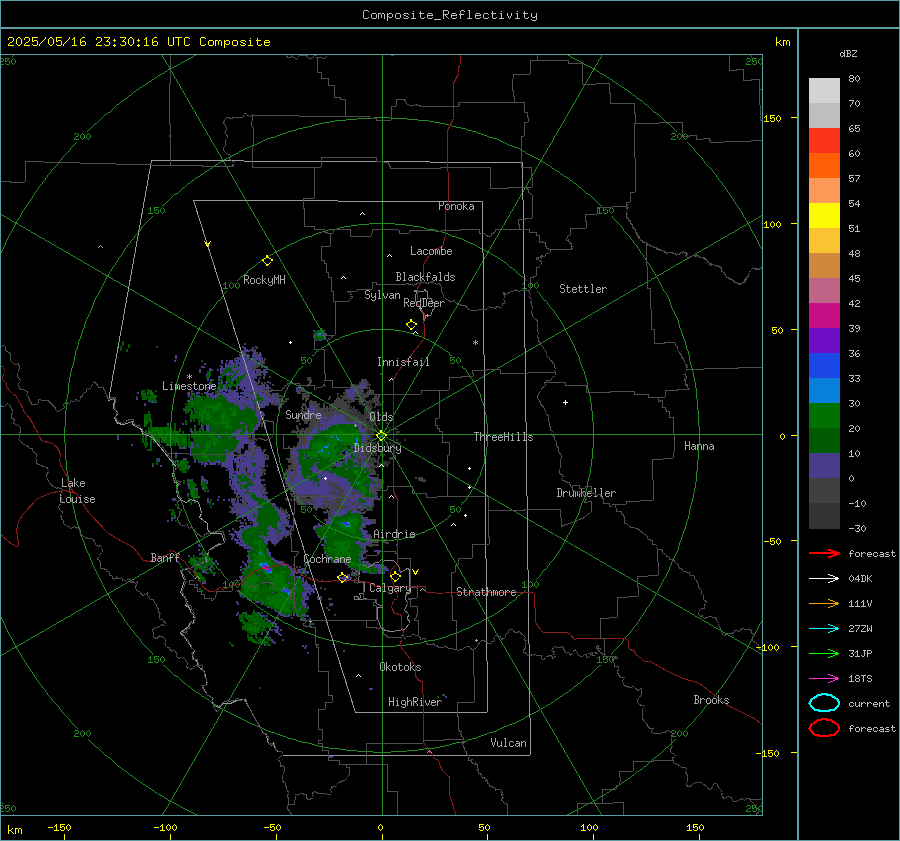Click the Blackfalds label

pyautogui.click(x=425, y=277)
